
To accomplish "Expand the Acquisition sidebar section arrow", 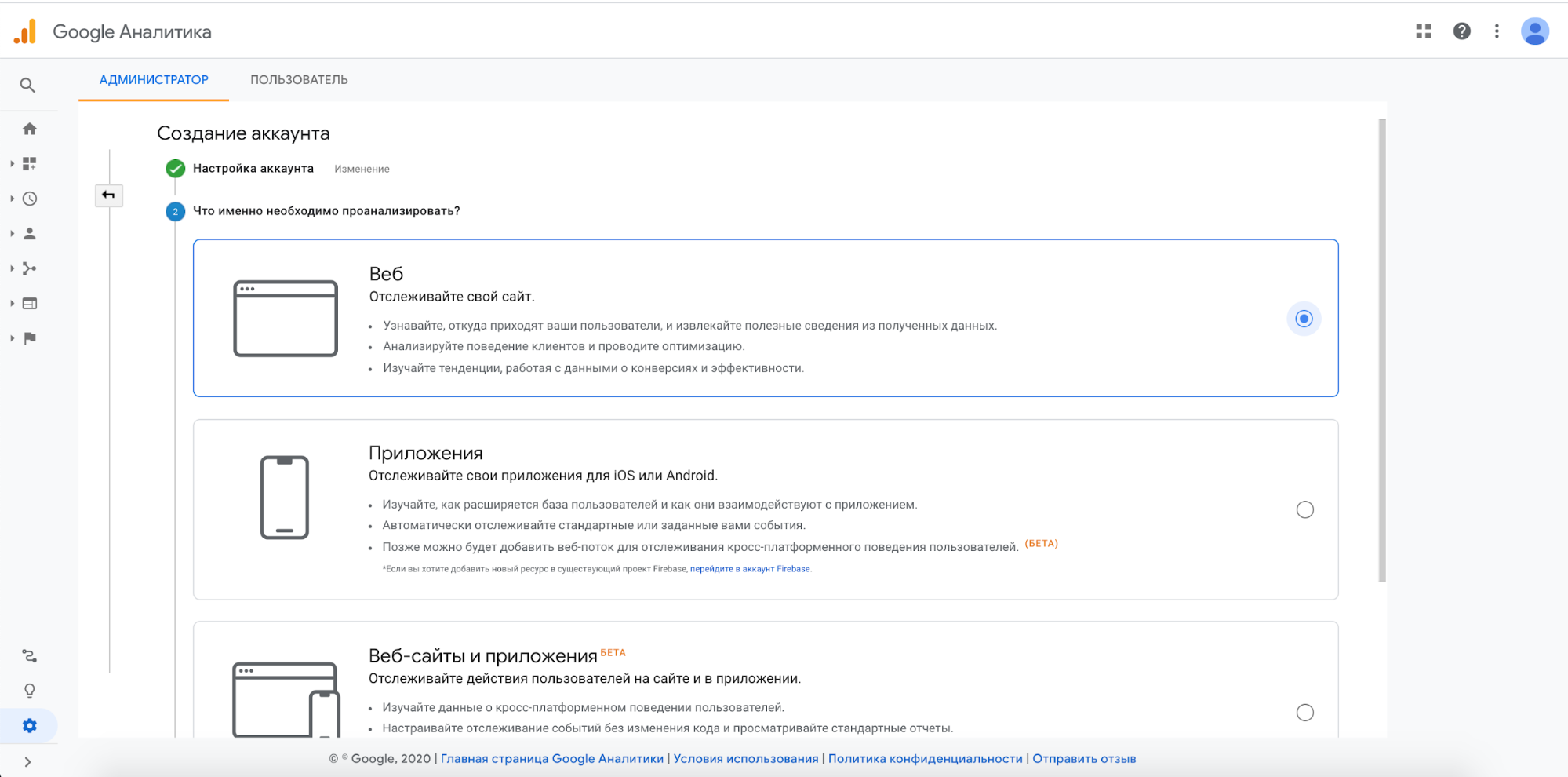I will (x=13, y=268).
